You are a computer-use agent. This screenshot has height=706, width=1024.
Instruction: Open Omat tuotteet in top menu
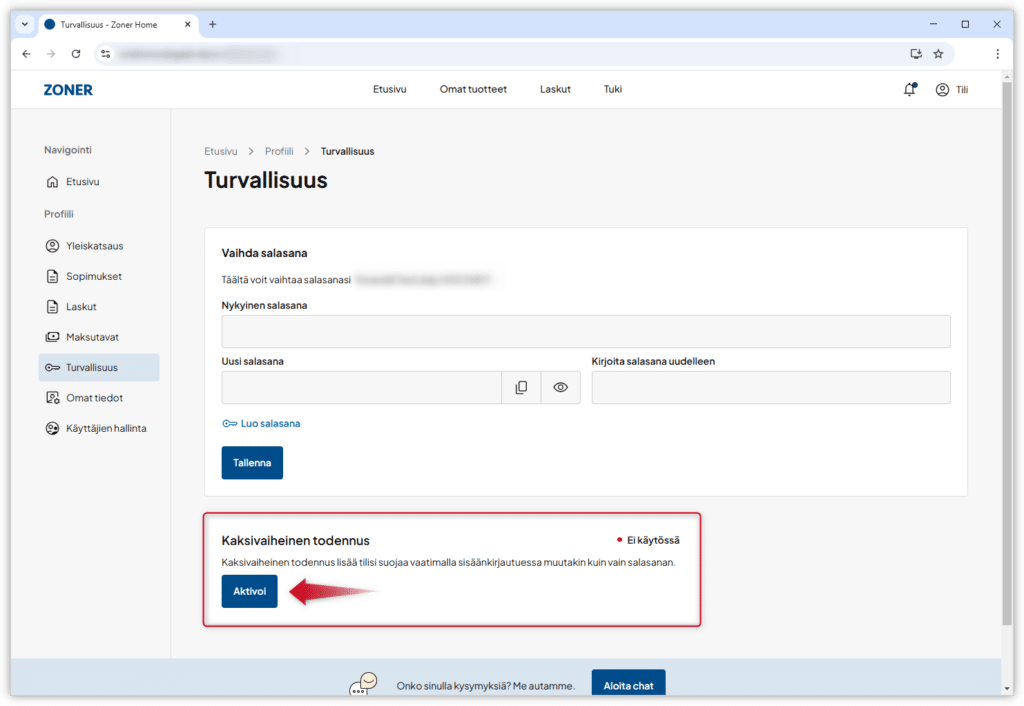click(x=473, y=89)
